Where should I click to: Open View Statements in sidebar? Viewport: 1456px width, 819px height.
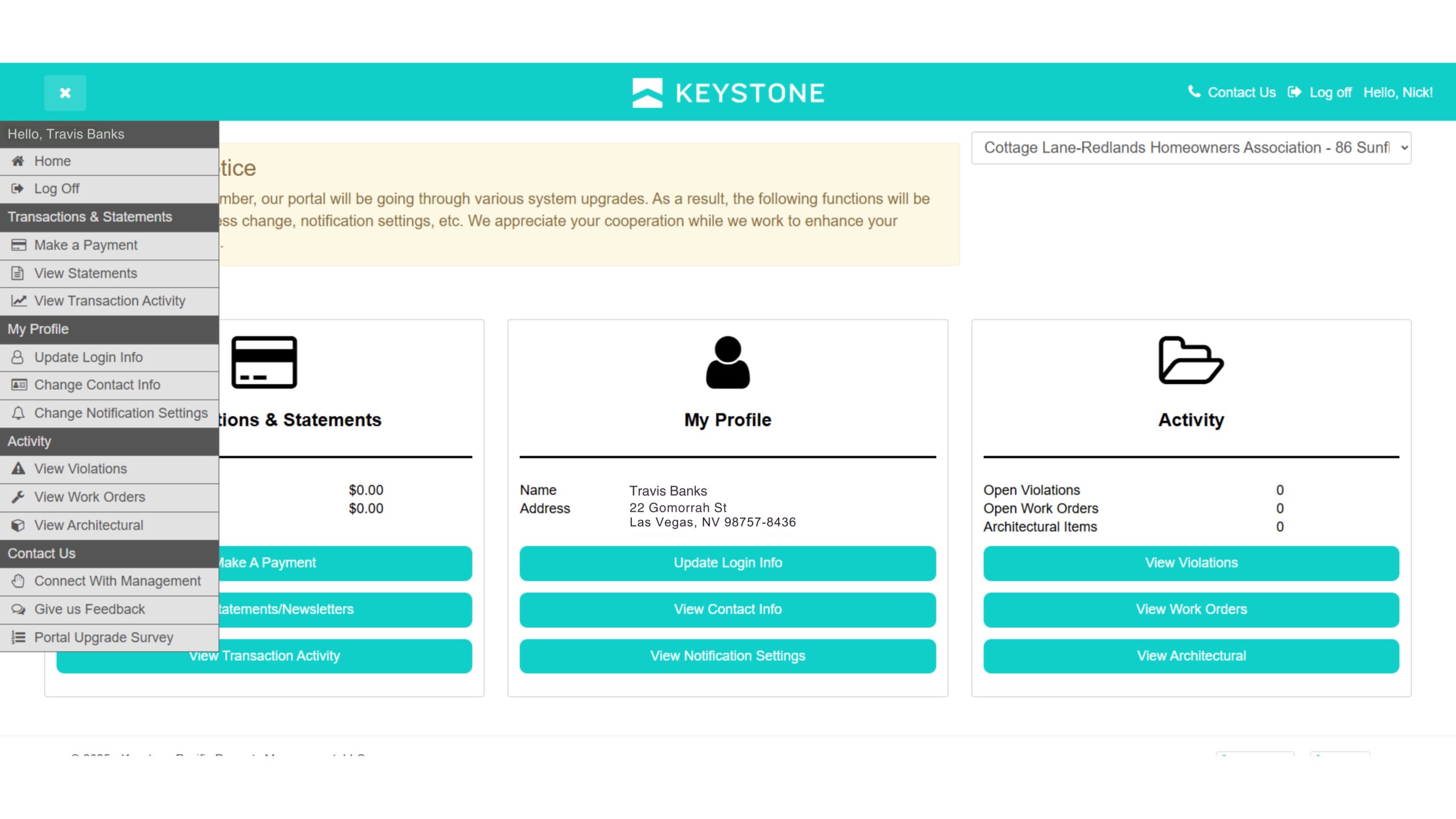pyautogui.click(x=109, y=274)
